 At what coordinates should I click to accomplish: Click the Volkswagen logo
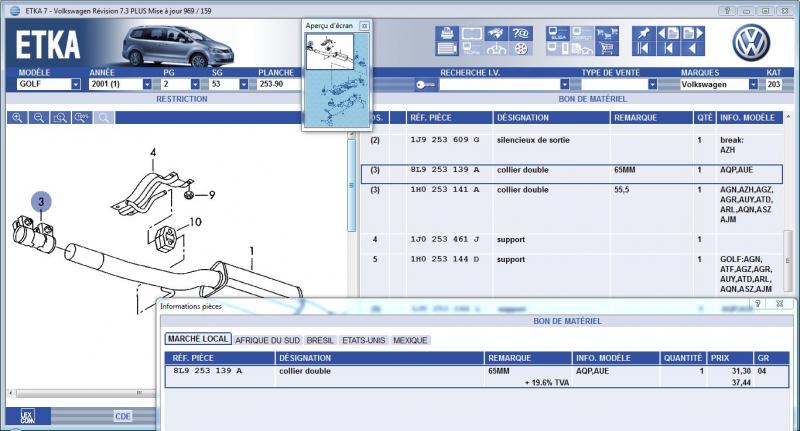point(751,43)
